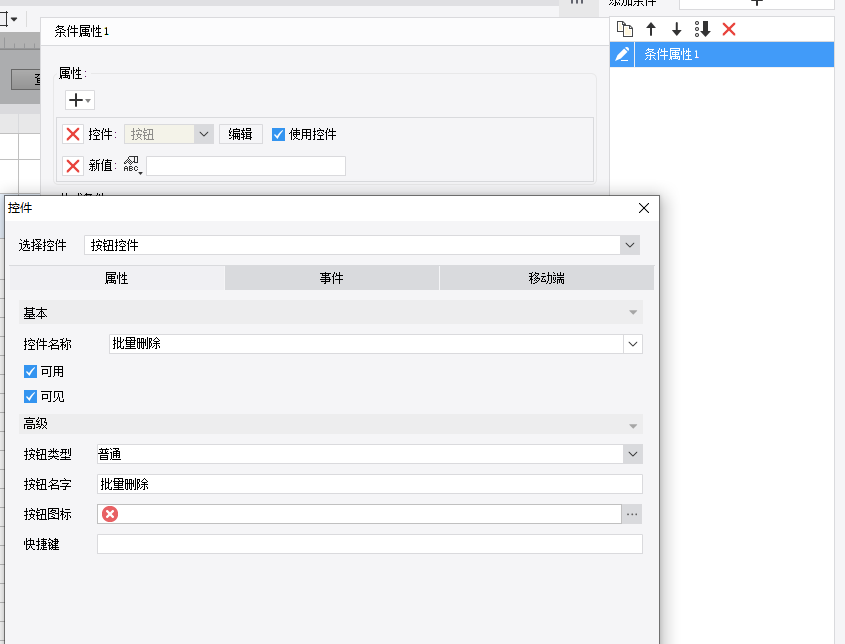Click the copy condition icon
The image size is (845, 644).
625,29
